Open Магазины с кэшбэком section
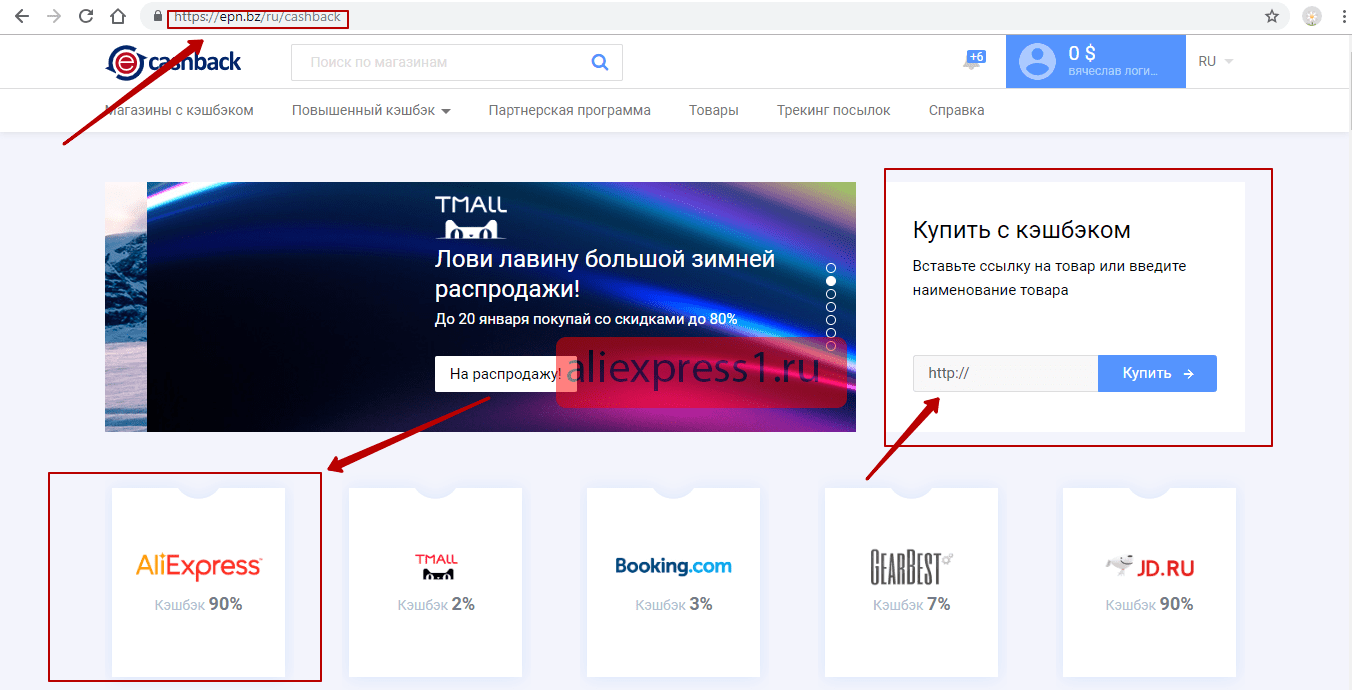1352x690 pixels. coord(179,110)
